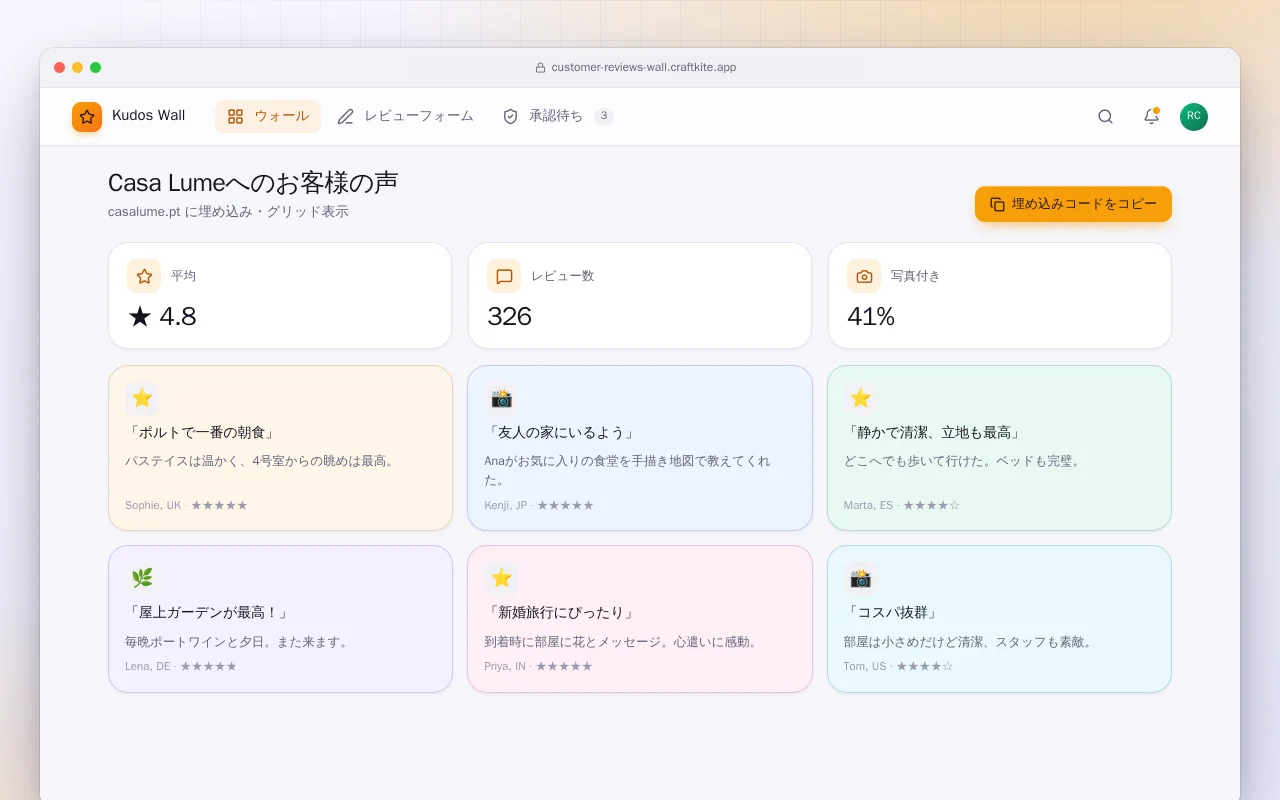Go to the 承認待ち tab

(558, 117)
